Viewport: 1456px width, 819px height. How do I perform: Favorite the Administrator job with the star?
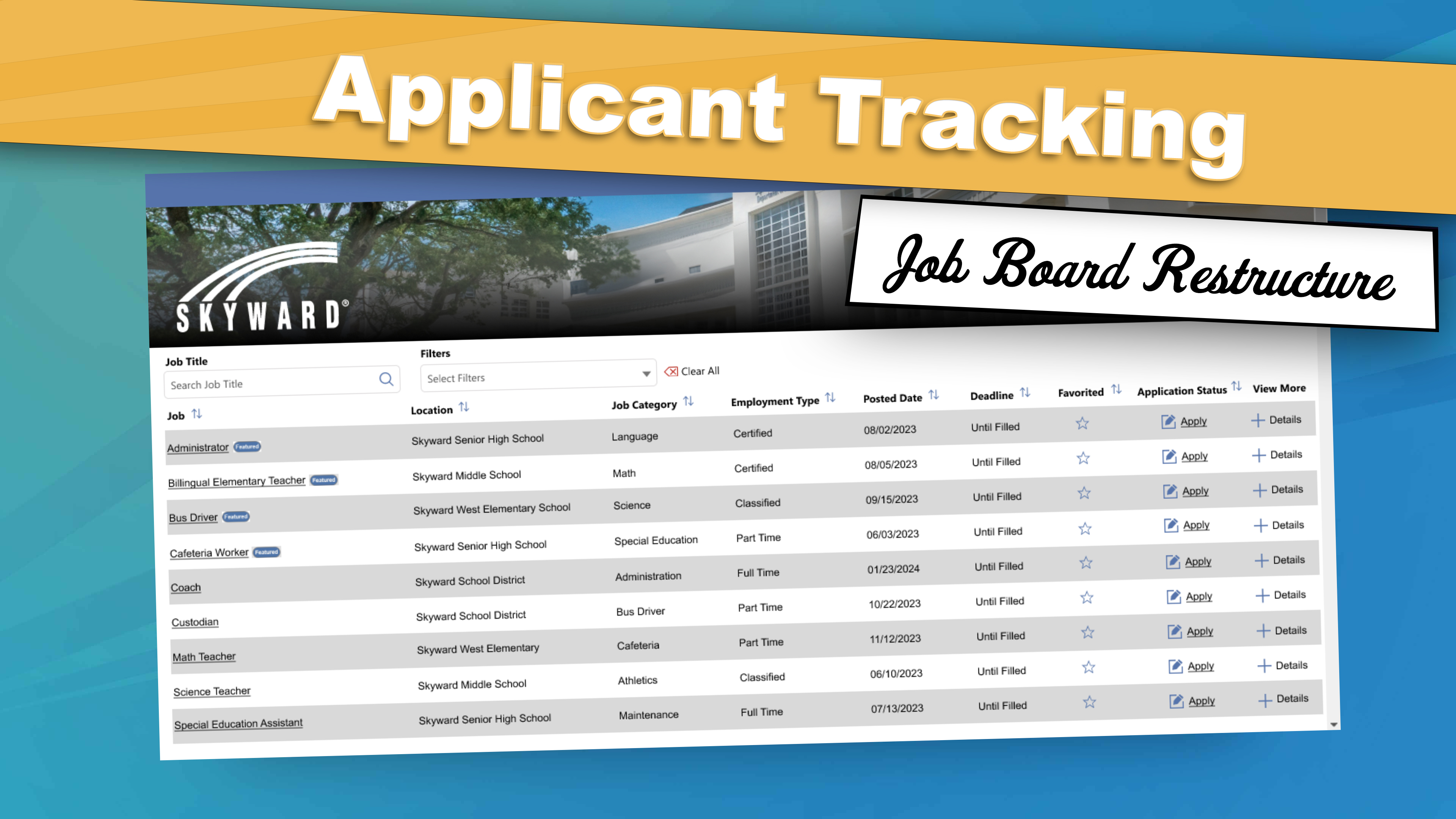pyautogui.click(x=1082, y=424)
